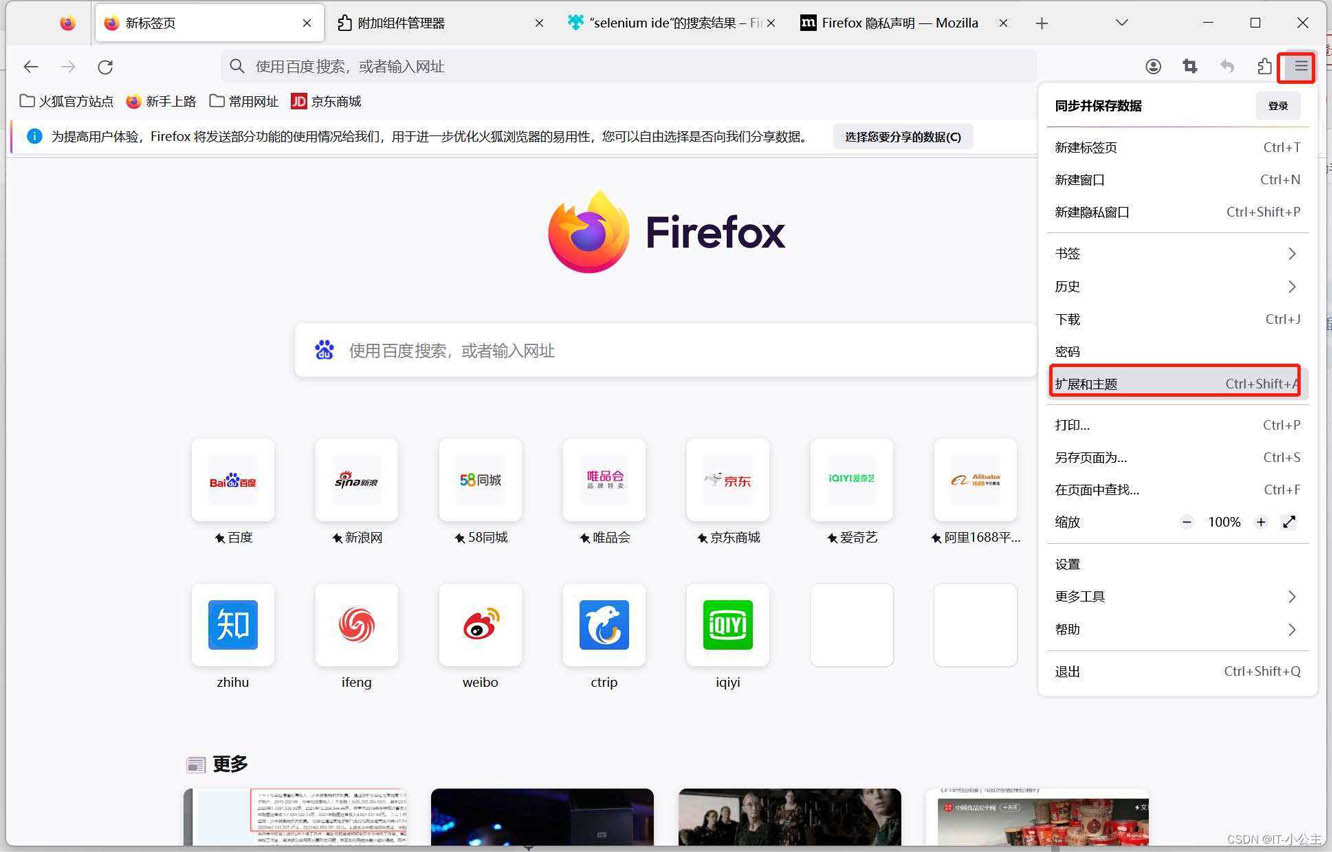Screen dimensions: 1332x852
Task: Open the 爱奇艺 shortcut tile
Action: pos(852,480)
